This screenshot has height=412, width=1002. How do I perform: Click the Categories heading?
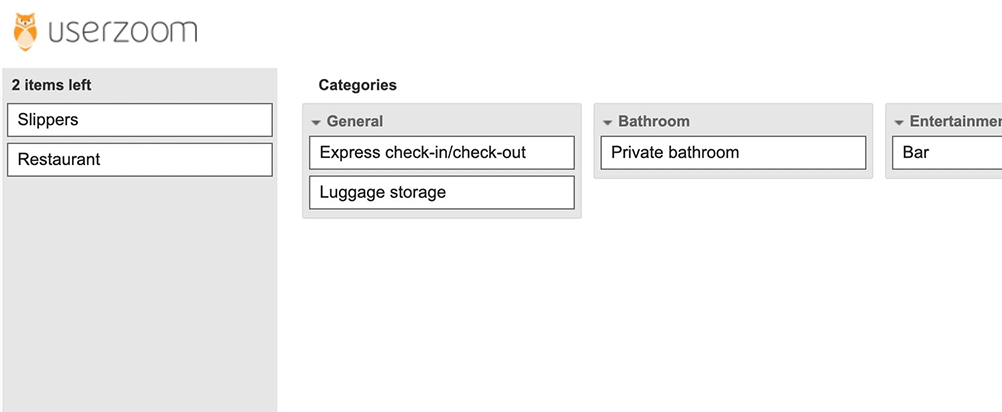point(357,85)
